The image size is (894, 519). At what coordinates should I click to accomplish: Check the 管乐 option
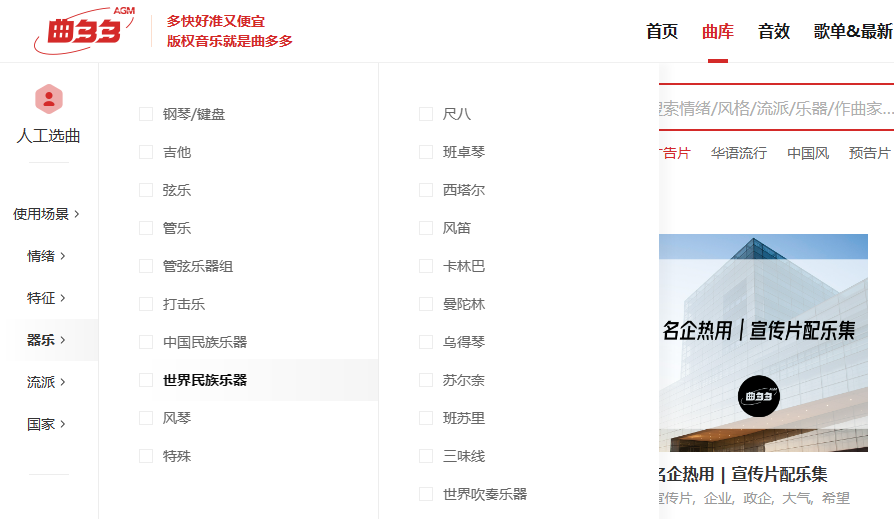click(146, 228)
